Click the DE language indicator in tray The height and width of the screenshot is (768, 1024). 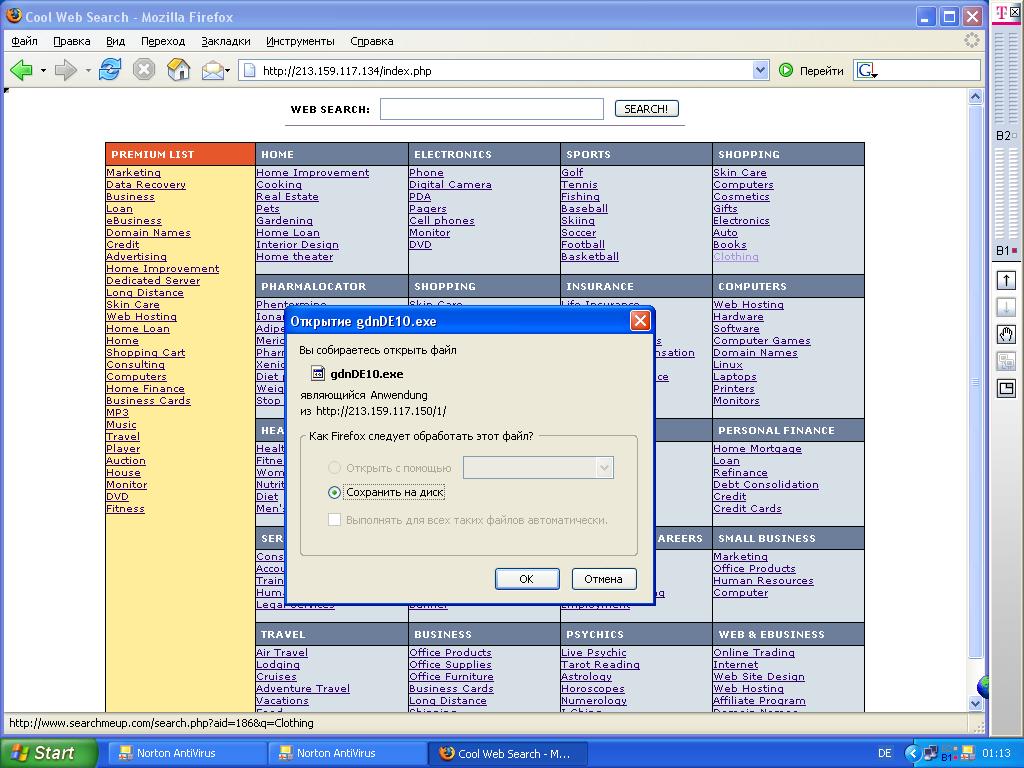pos(884,753)
